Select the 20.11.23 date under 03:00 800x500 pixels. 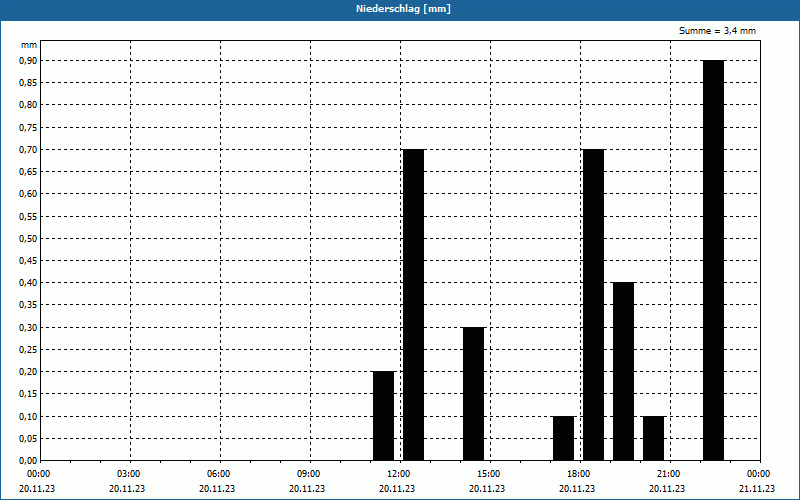127,489
